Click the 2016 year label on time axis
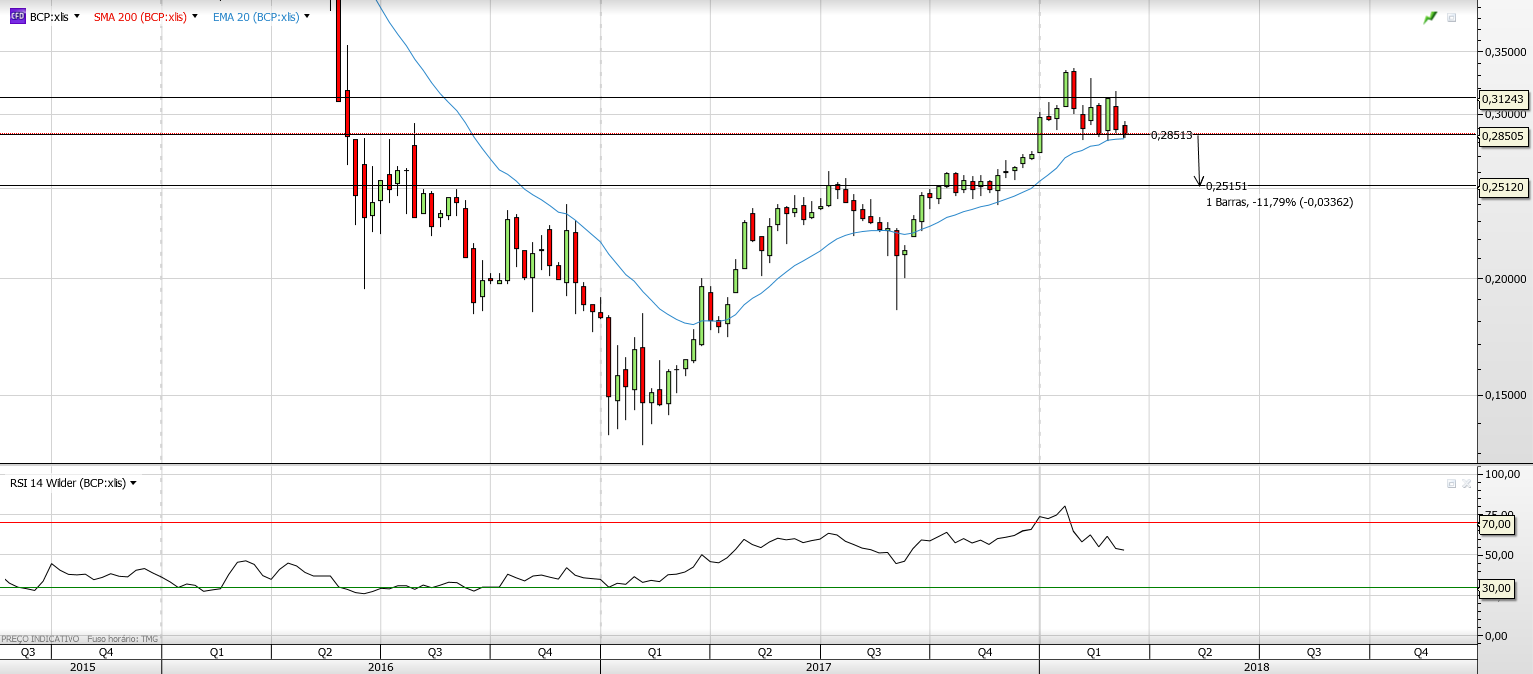The image size is (1533, 674). click(380, 666)
